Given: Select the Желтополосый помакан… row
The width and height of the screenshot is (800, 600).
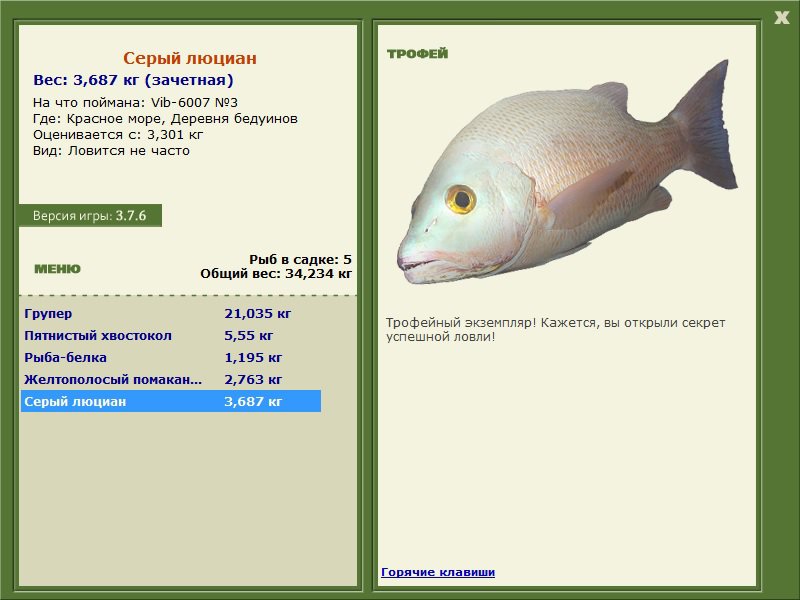Looking at the screenshot, I should pos(171,379).
